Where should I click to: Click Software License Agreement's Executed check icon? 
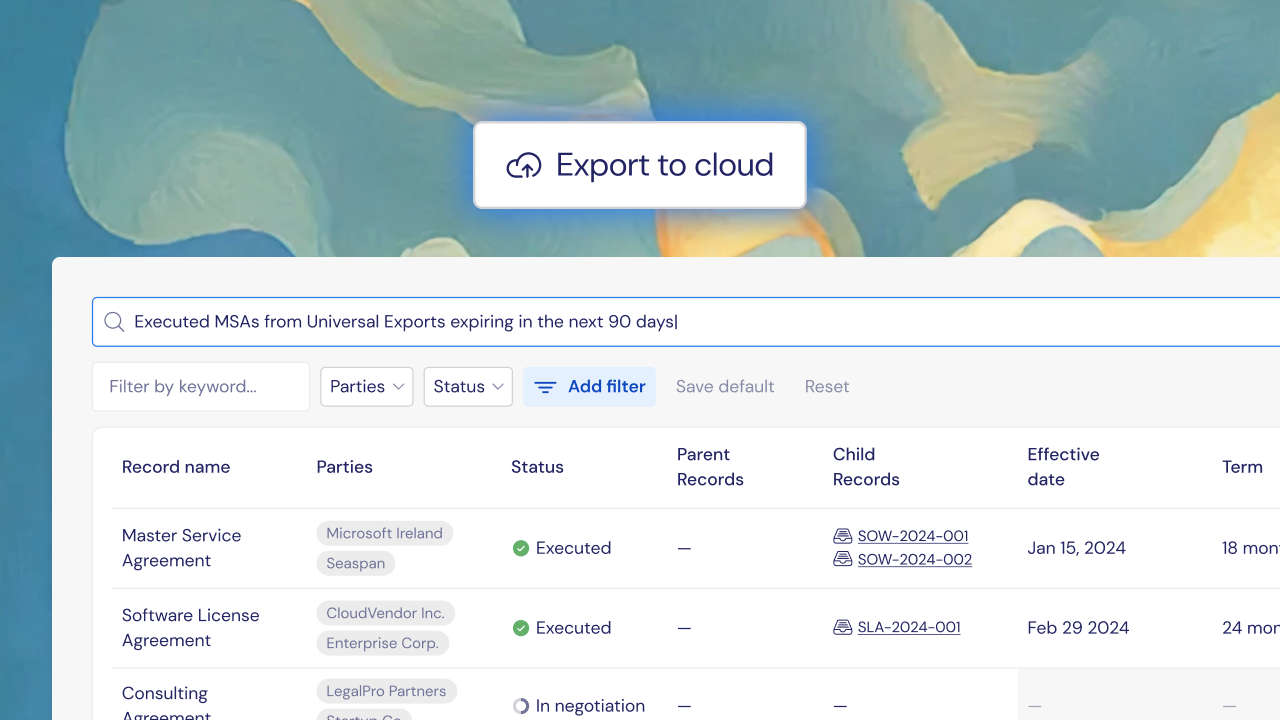tap(521, 628)
